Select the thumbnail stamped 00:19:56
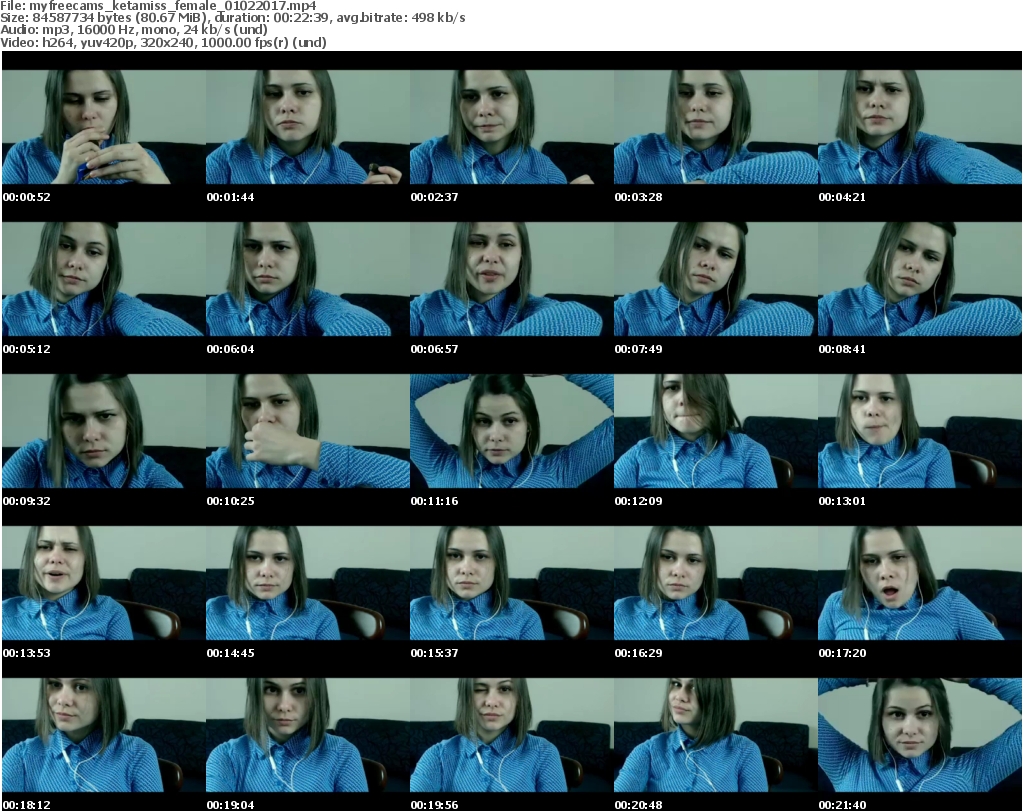This screenshot has height=811, width=1024. pyautogui.click(x=511, y=735)
